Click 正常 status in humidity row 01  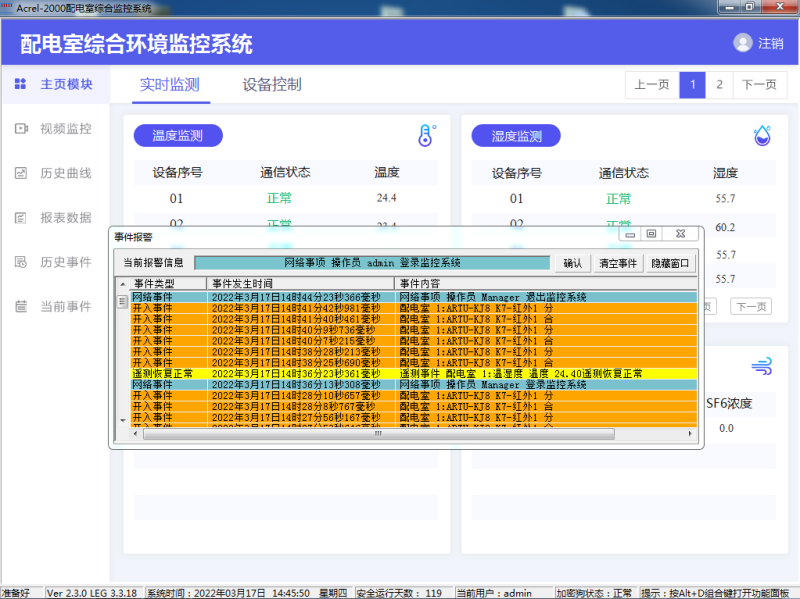[x=618, y=198]
